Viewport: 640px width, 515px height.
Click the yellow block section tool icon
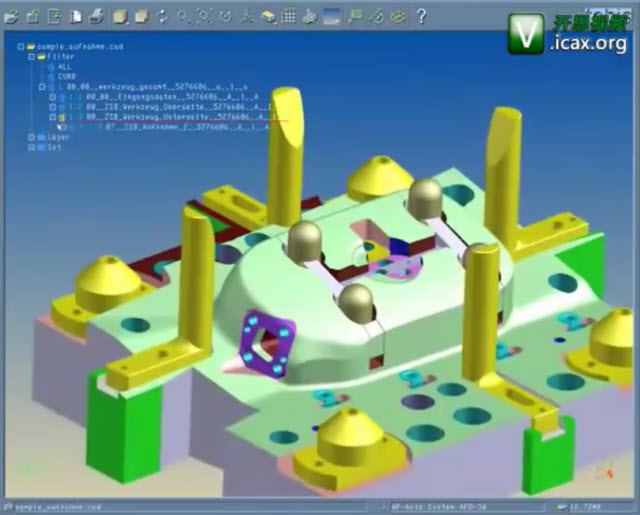[268, 17]
